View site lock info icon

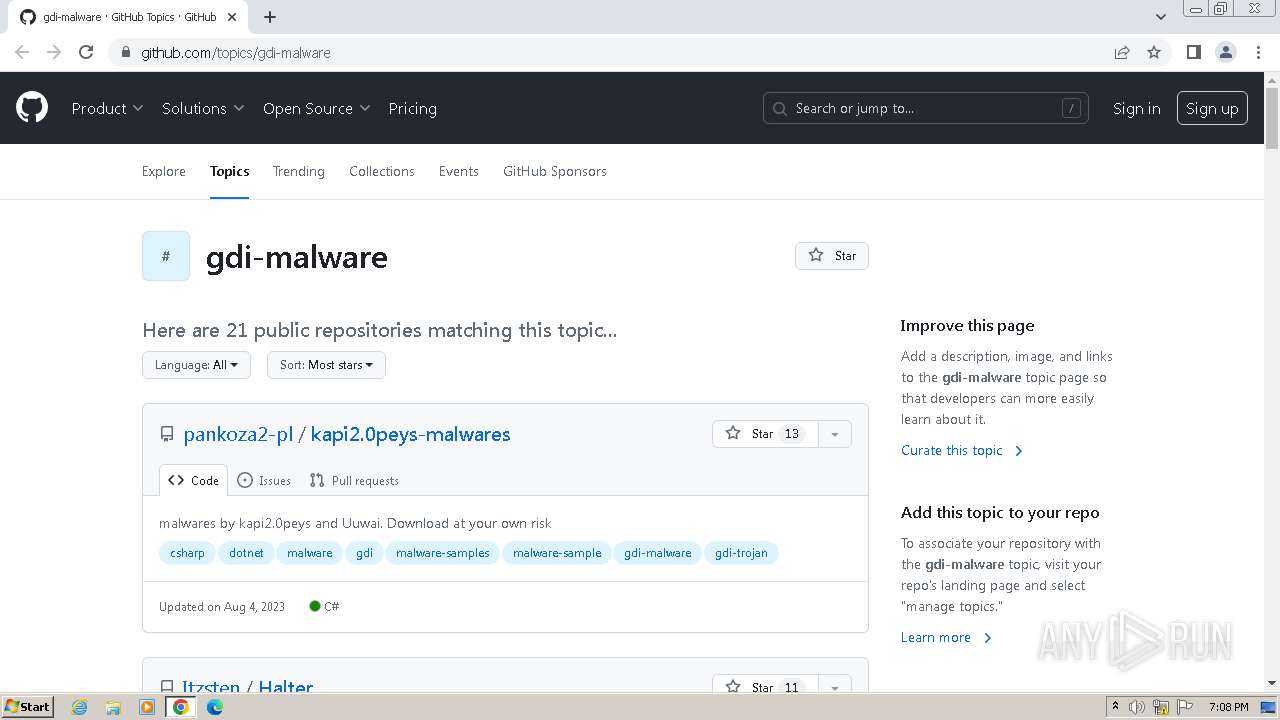pyautogui.click(x=125, y=52)
